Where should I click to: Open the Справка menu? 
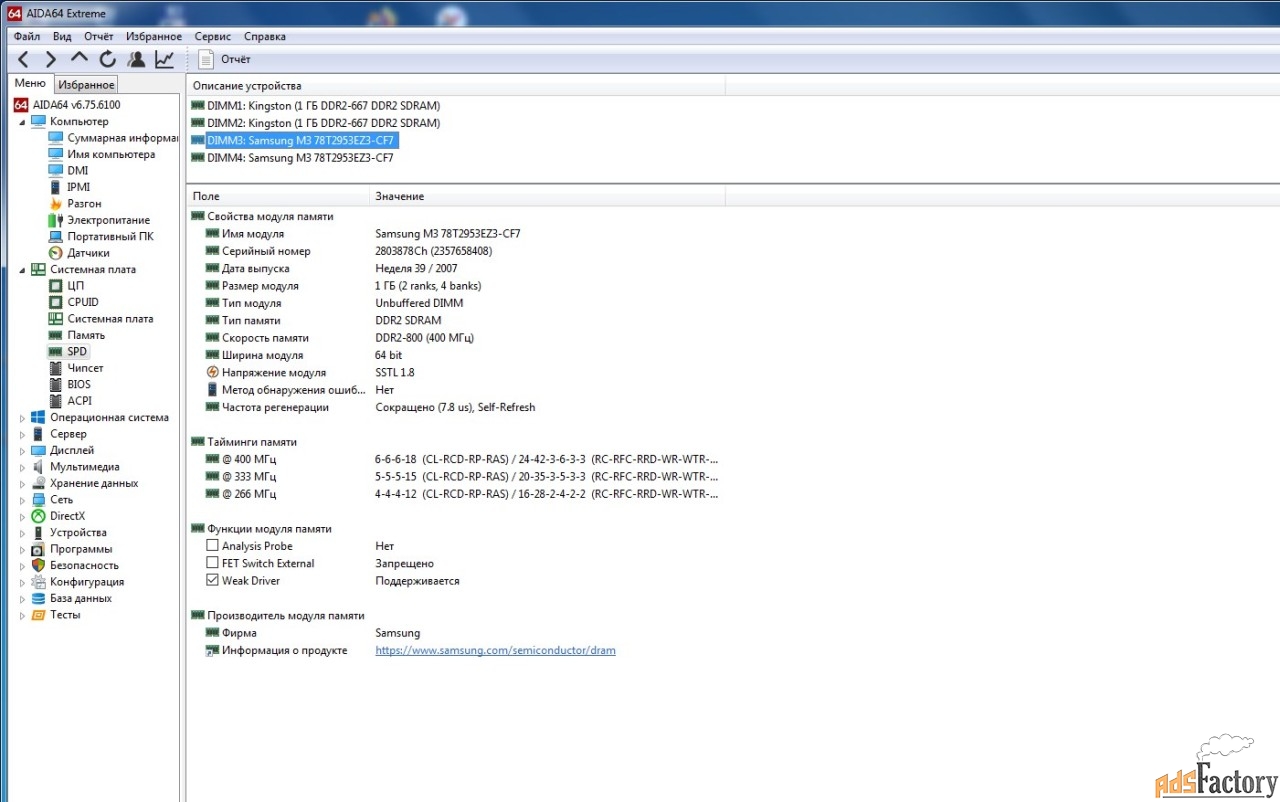265,36
